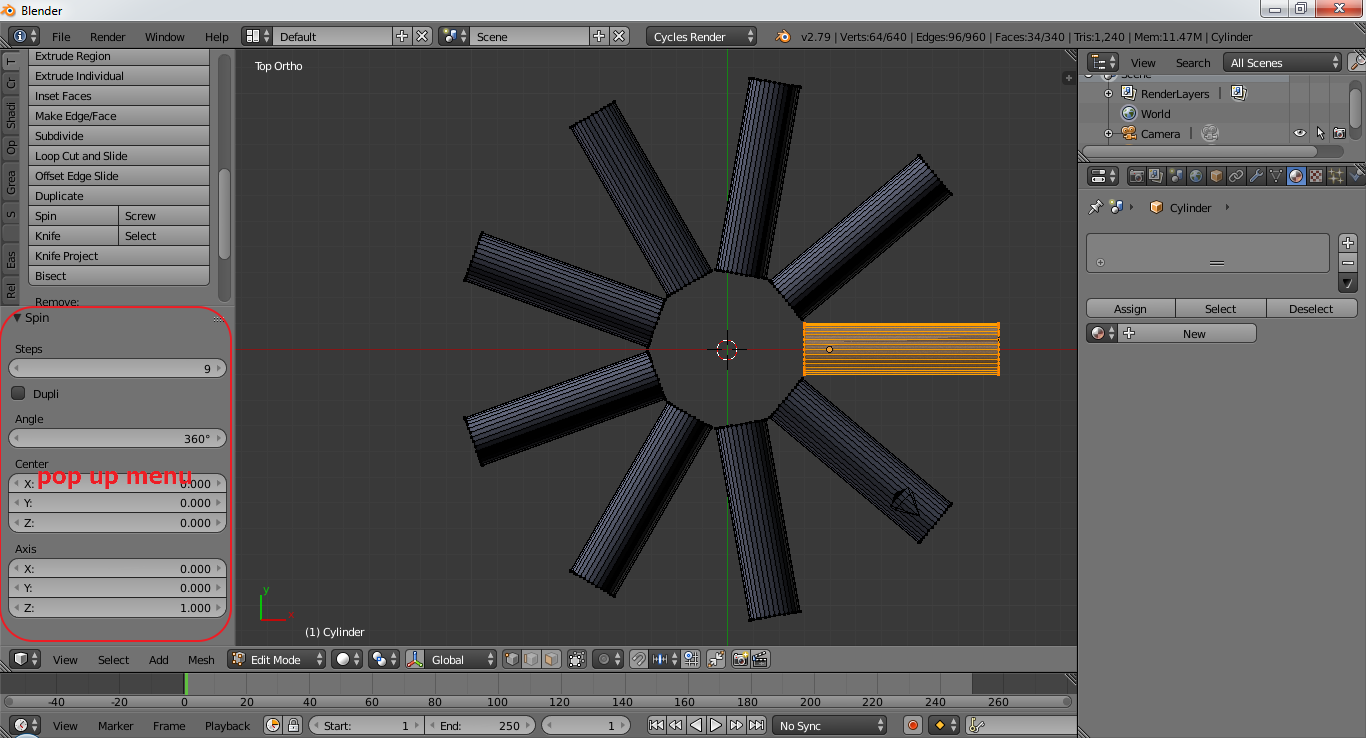Open the Render menu
Viewport: 1366px width, 738px height.
point(107,36)
